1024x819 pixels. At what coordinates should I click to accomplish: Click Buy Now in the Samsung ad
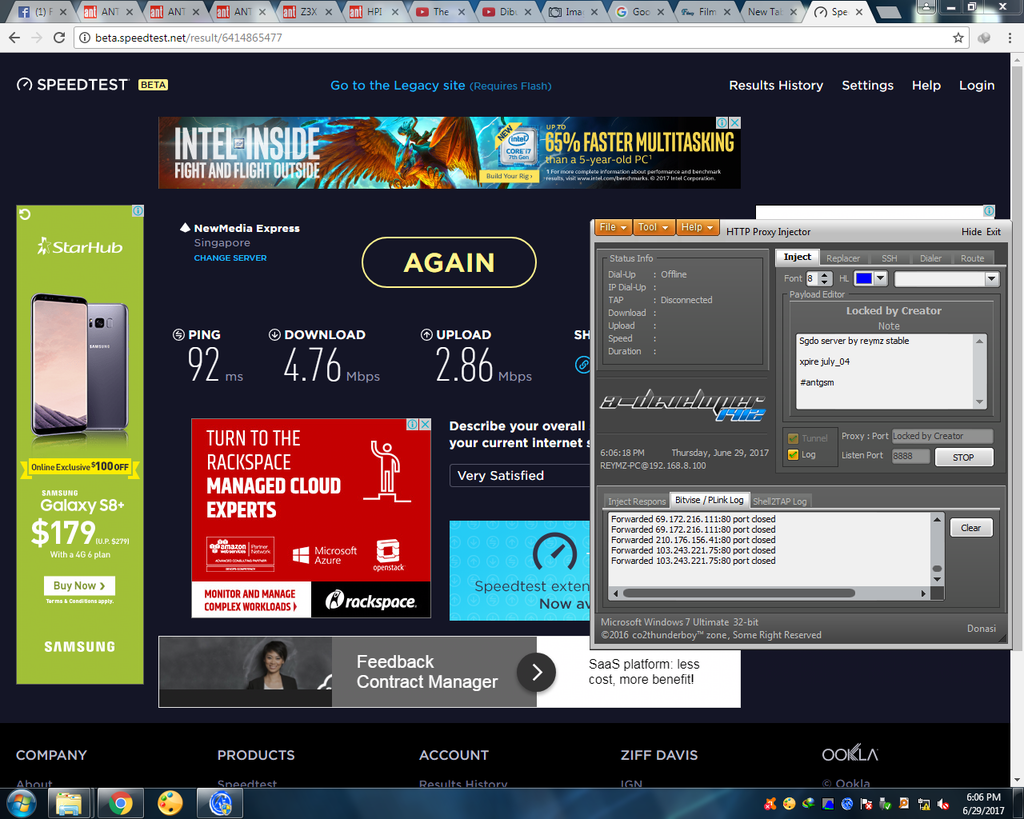[80, 586]
